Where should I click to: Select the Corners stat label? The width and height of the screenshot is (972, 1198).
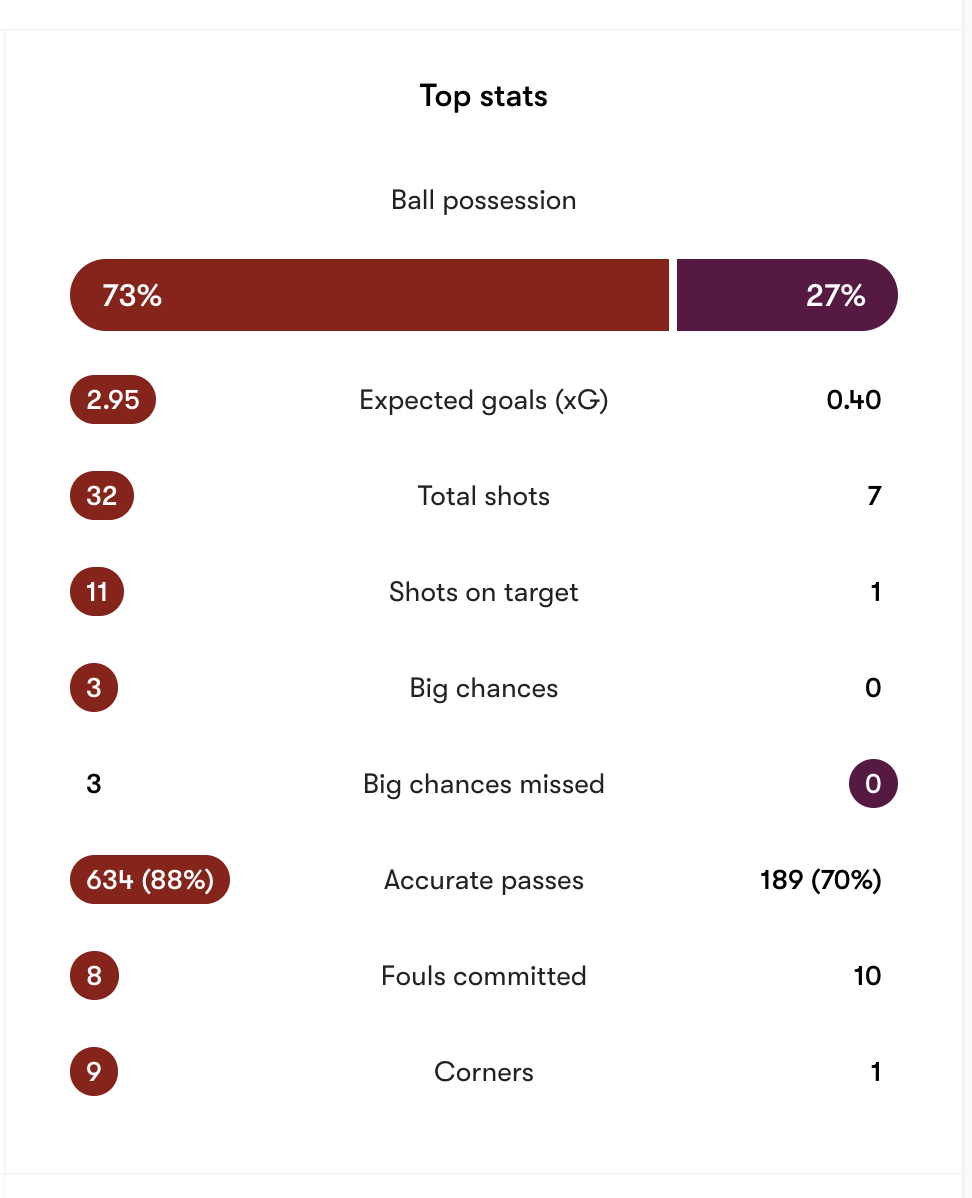pyautogui.click(x=484, y=1073)
